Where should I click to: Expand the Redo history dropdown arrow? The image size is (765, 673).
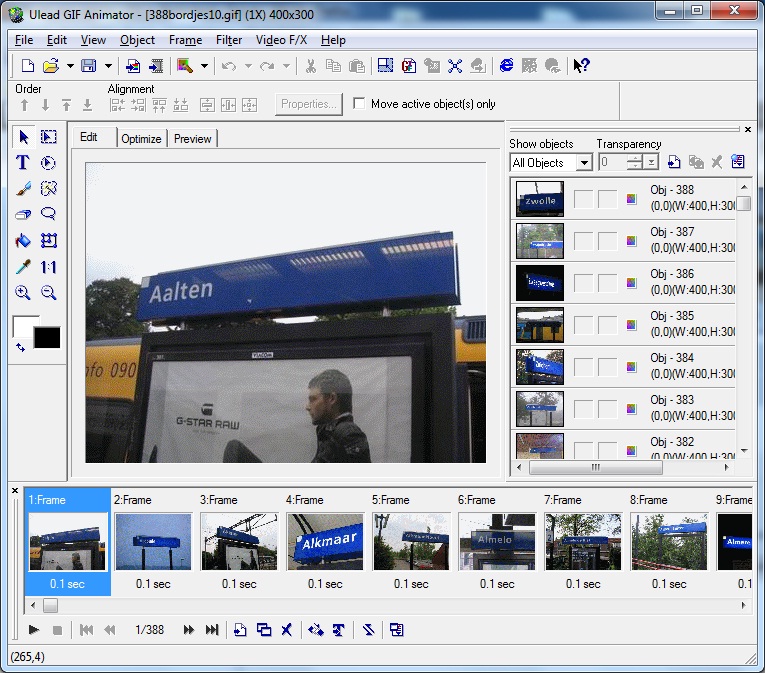(x=286, y=66)
